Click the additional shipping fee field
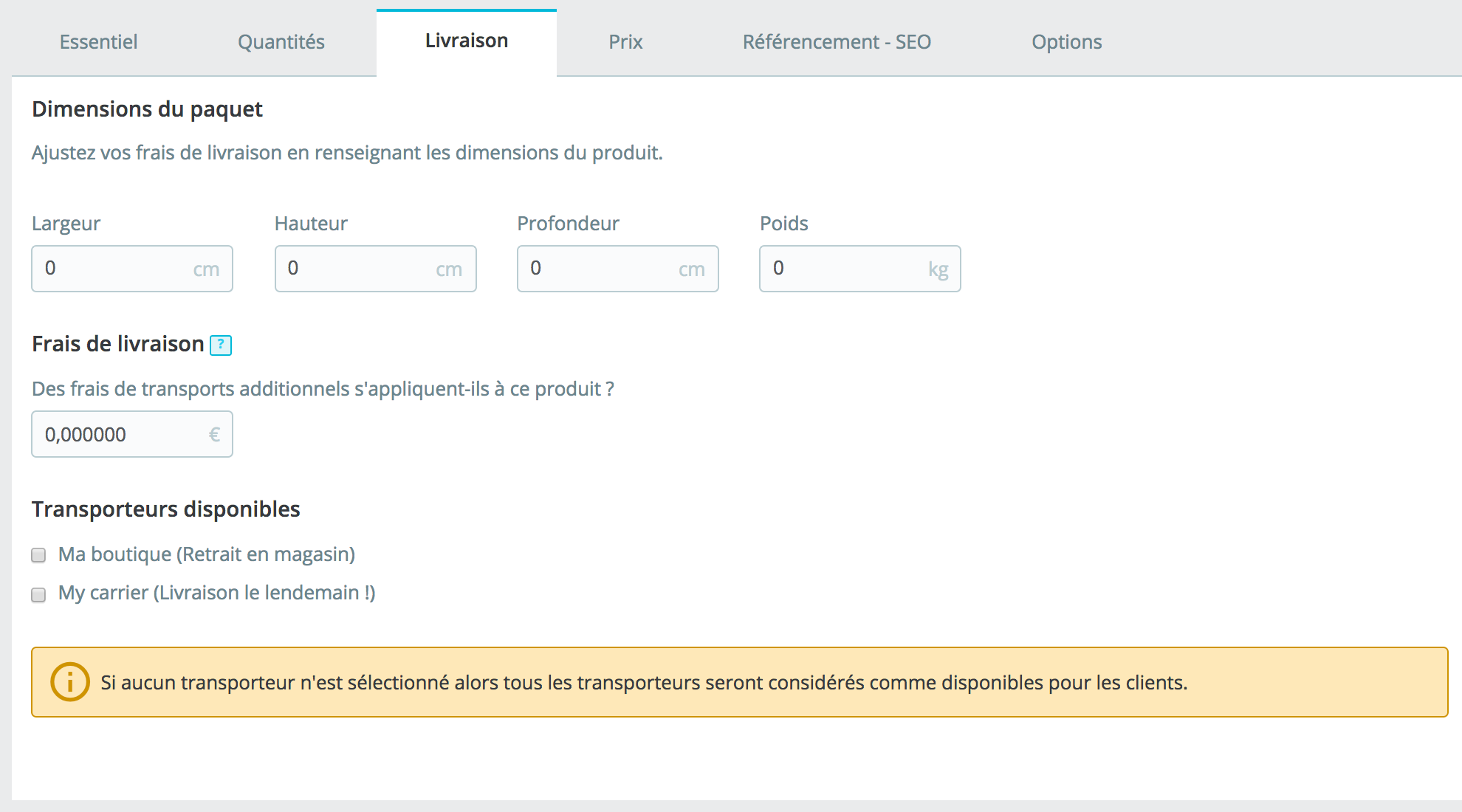The height and width of the screenshot is (812, 1462). pos(118,434)
